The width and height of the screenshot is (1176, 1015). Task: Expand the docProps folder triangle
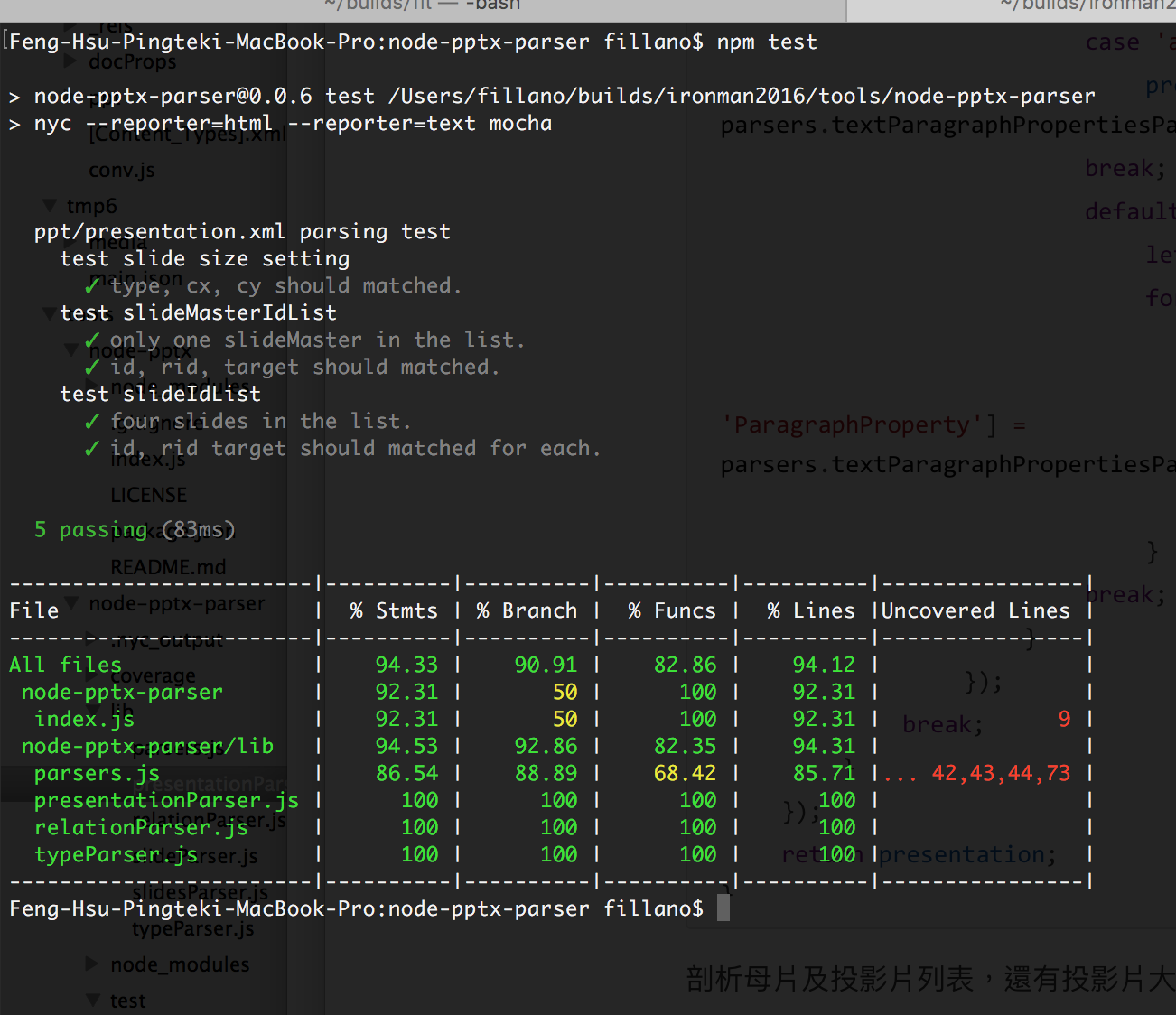click(x=70, y=61)
